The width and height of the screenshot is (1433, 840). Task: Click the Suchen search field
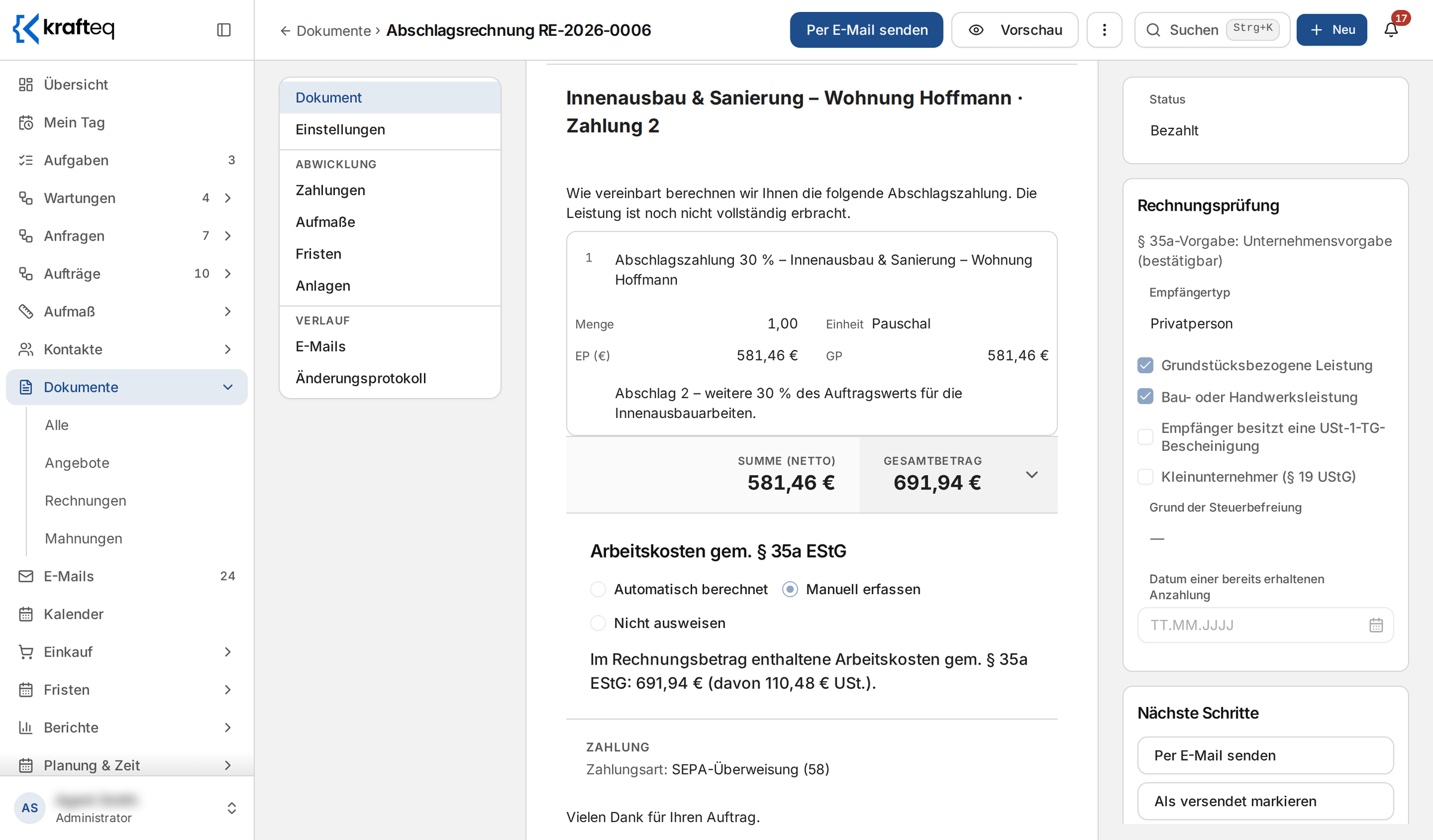click(1212, 30)
